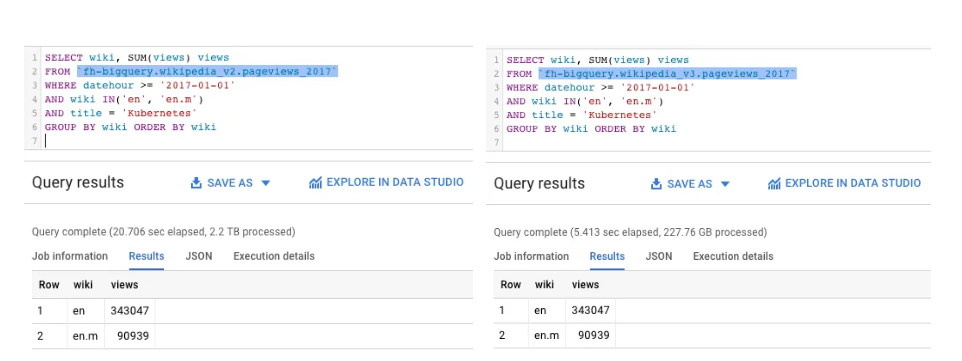The height and width of the screenshot is (361, 962).
Task: Click the download icon beside right SAVE AS
Action: pyautogui.click(x=656, y=184)
